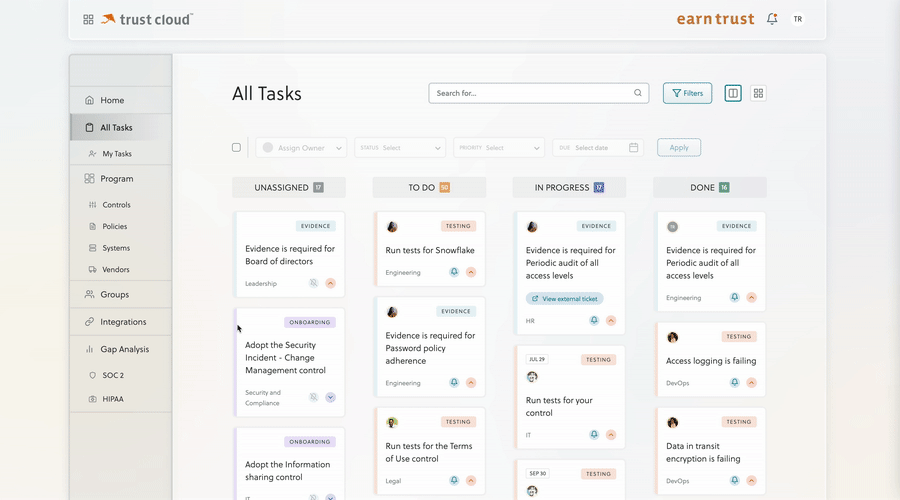Select All Tasks in sidebar

click(x=121, y=127)
